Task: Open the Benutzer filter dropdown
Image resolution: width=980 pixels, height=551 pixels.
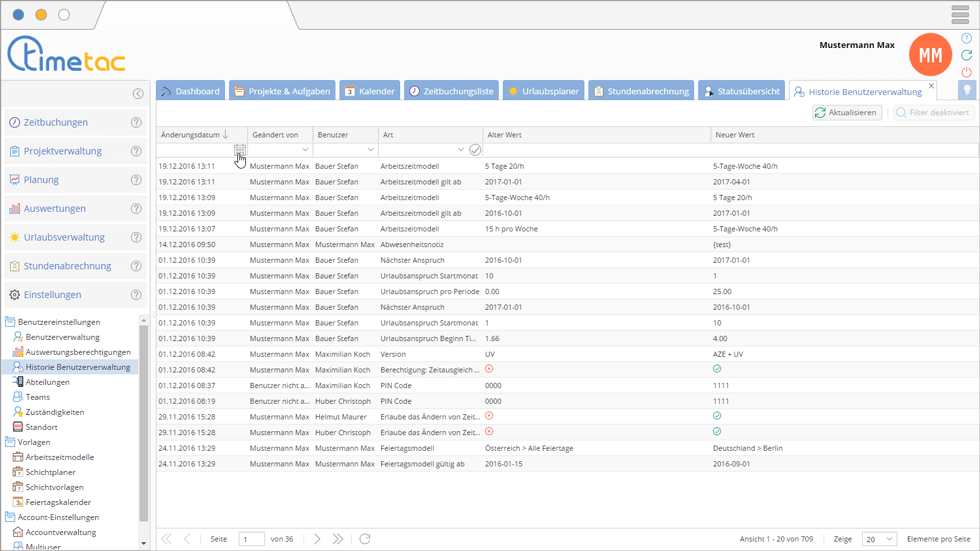Action: [x=370, y=150]
